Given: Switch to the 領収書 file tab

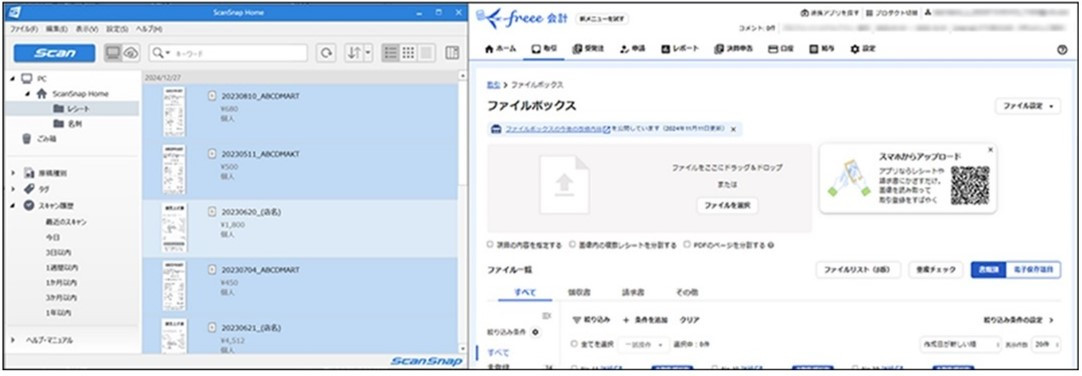Looking at the screenshot, I should click(579, 293).
